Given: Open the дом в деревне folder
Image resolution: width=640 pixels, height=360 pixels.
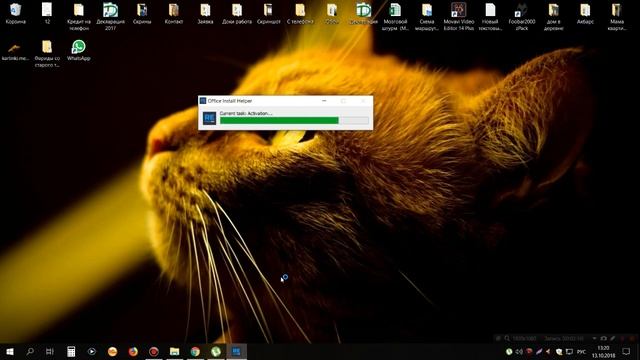Looking at the screenshot, I should (553, 16).
